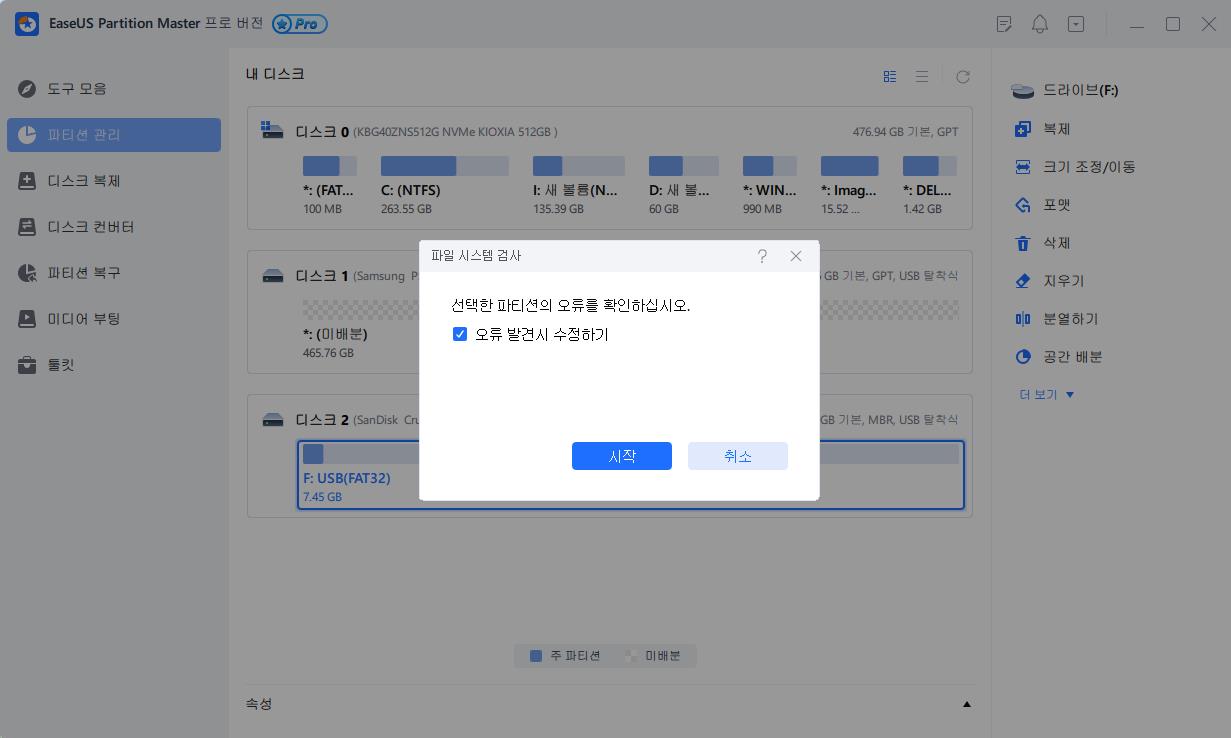Close the file system check dialog
The height and width of the screenshot is (738, 1231).
pyautogui.click(x=796, y=256)
